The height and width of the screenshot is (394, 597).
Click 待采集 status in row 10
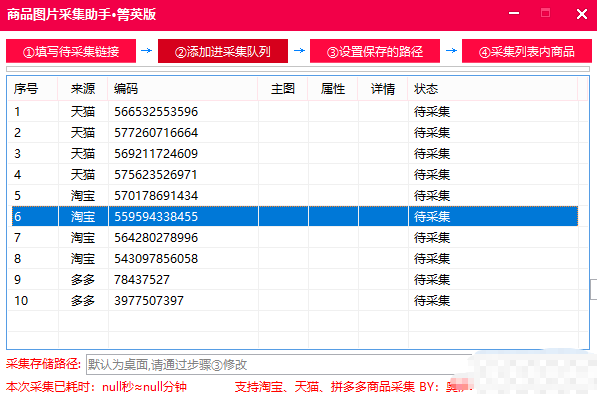(x=432, y=300)
